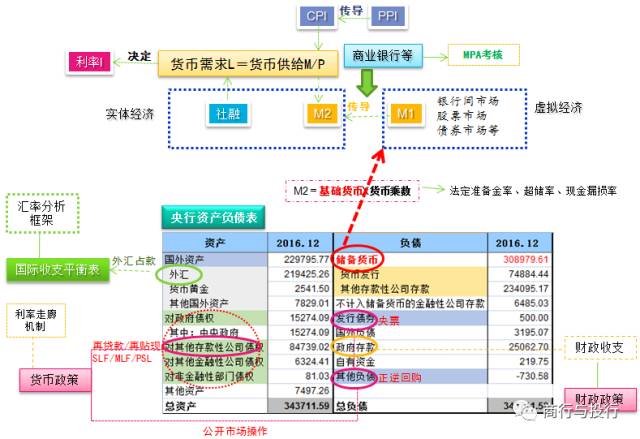Click the 汇率分析框架 dashed box

tap(42, 213)
